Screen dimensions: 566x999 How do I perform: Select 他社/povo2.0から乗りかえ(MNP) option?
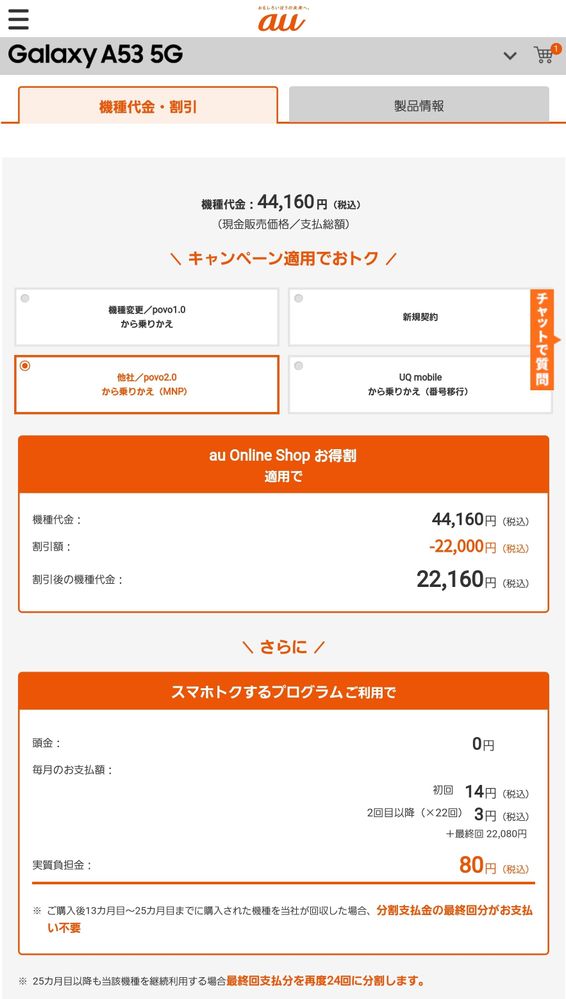click(147, 384)
